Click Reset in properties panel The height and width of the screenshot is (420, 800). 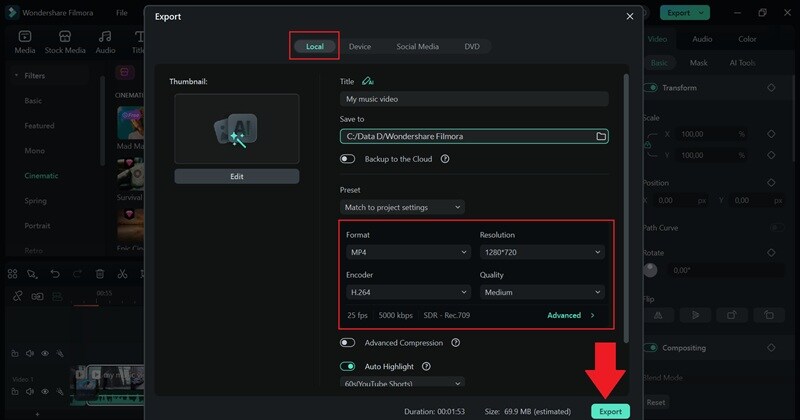(x=656, y=402)
